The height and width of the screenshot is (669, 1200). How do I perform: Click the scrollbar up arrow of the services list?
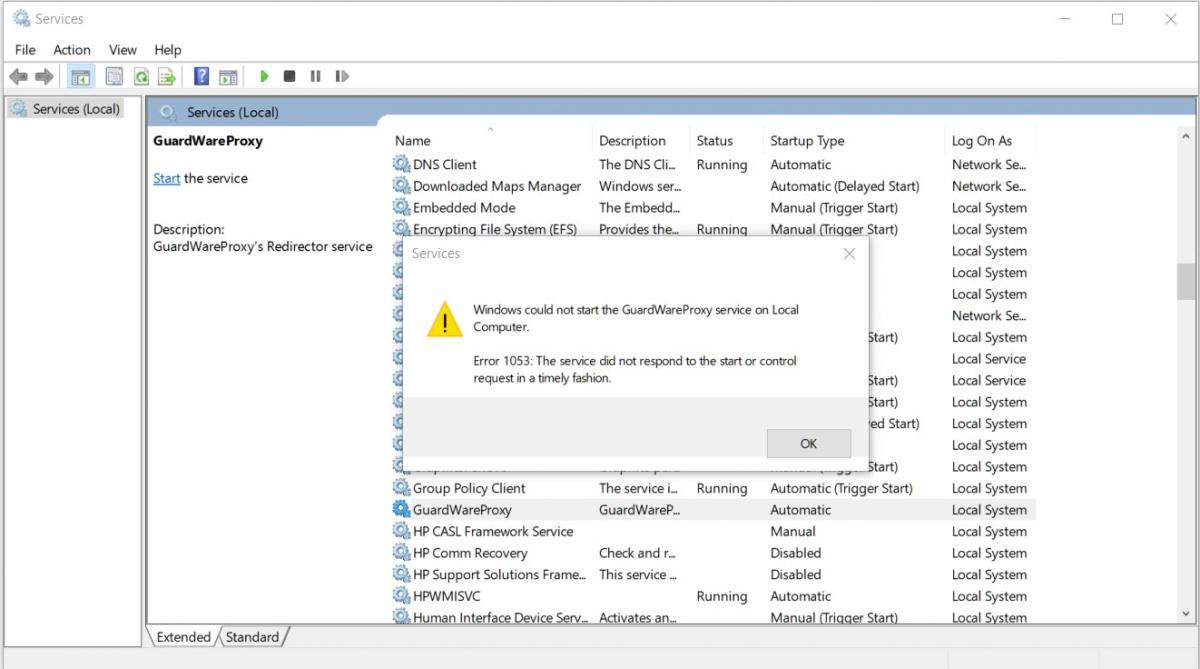(x=1186, y=135)
